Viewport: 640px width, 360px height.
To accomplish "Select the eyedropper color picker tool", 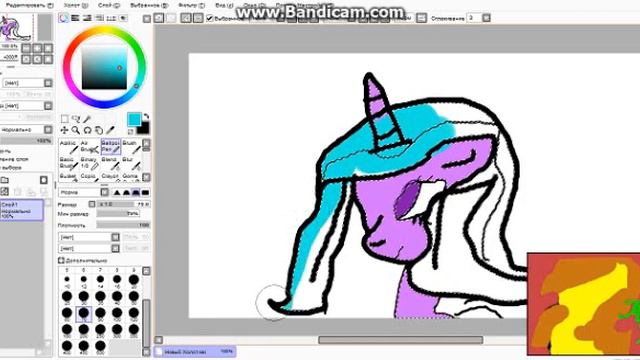I will tap(110, 130).
